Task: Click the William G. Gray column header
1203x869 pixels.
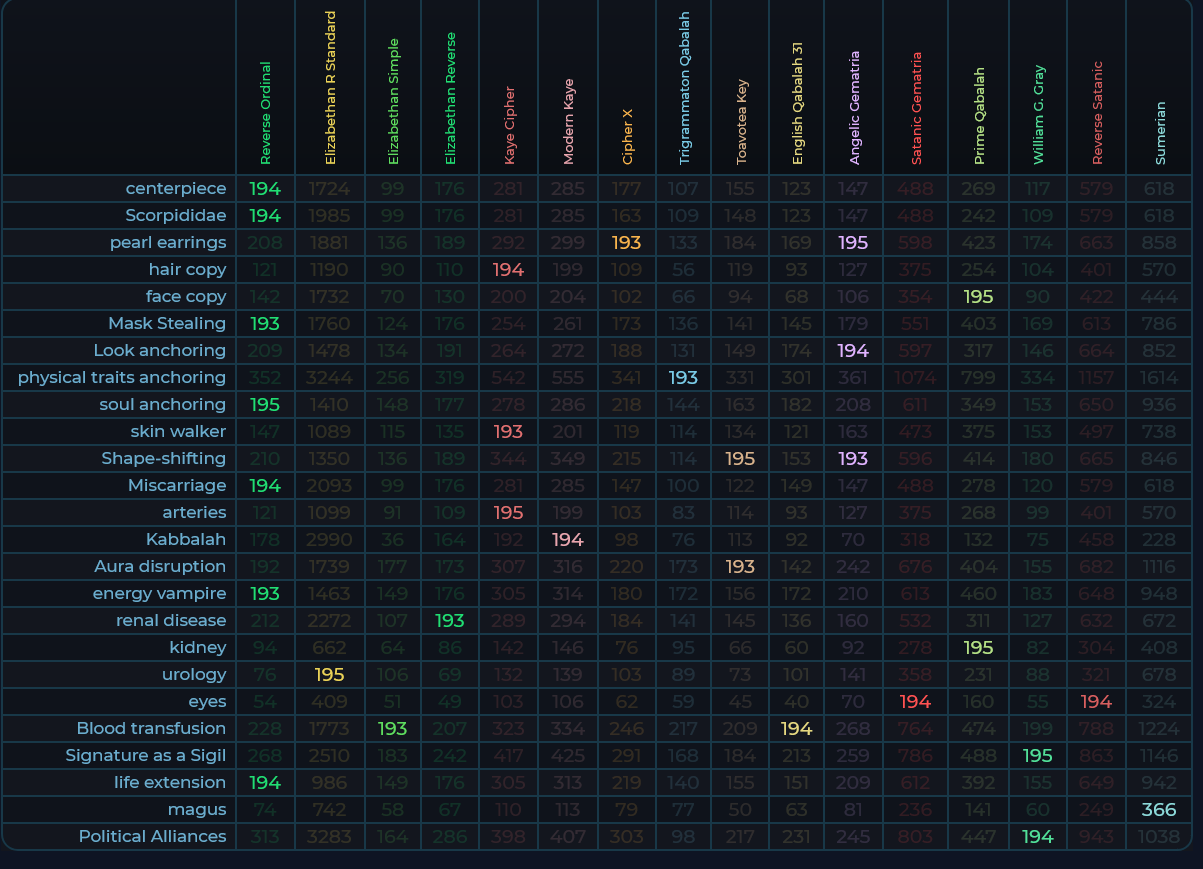Action: coord(1039,114)
